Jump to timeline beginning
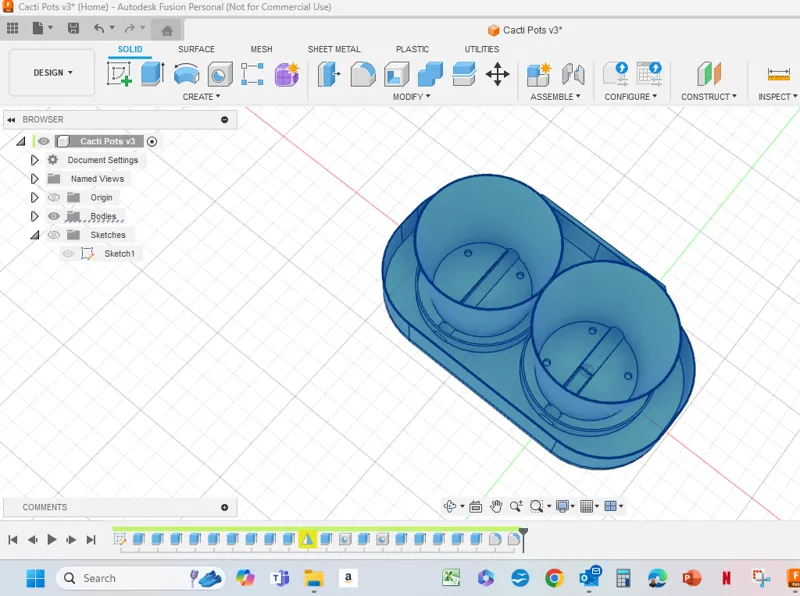800x596 pixels. (13, 539)
